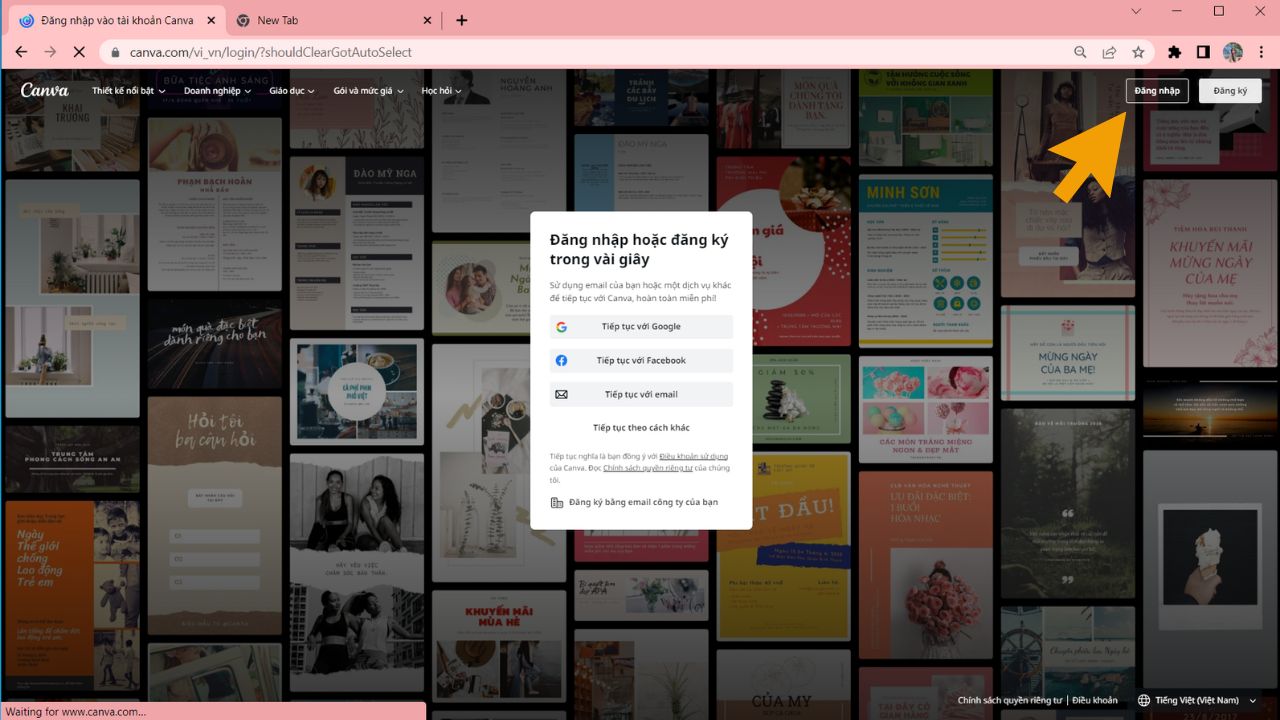Viewport: 1280px width, 720px height.
Task: Click the email envelope icon
Action: [x=562, y=395]
